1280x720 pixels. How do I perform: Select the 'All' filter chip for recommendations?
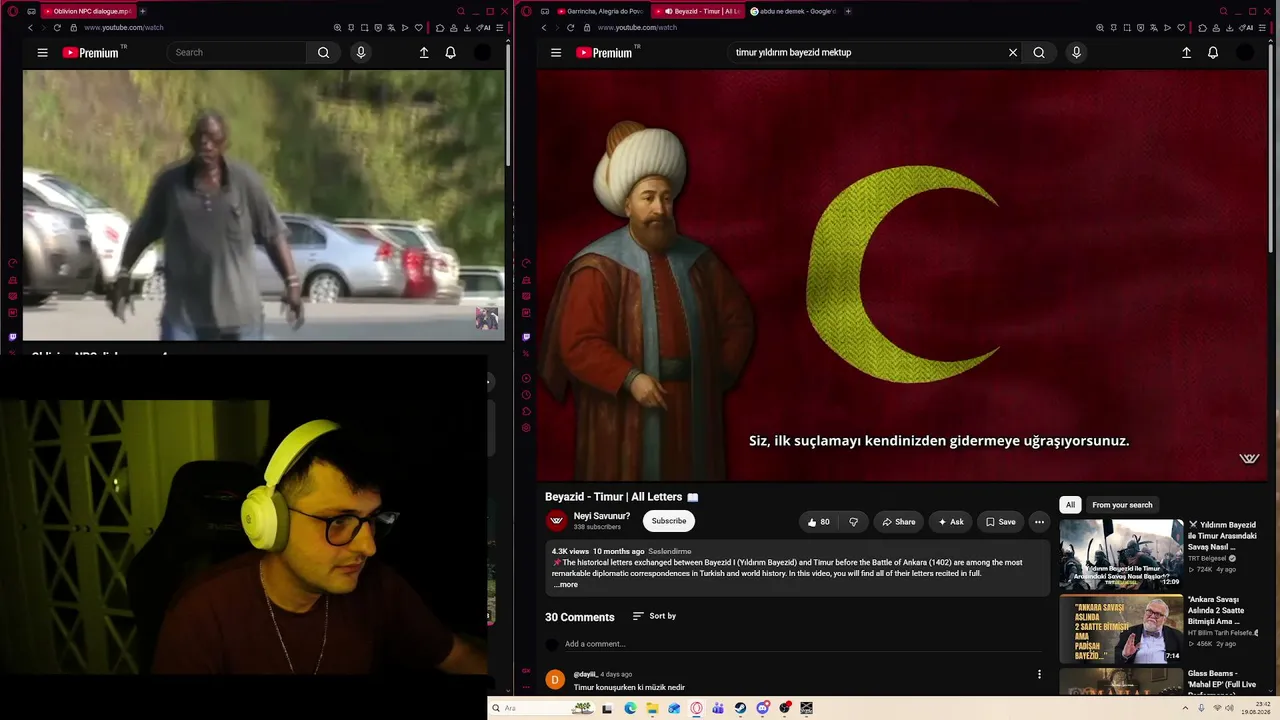pyautogui.click(x=1070, y=505)
